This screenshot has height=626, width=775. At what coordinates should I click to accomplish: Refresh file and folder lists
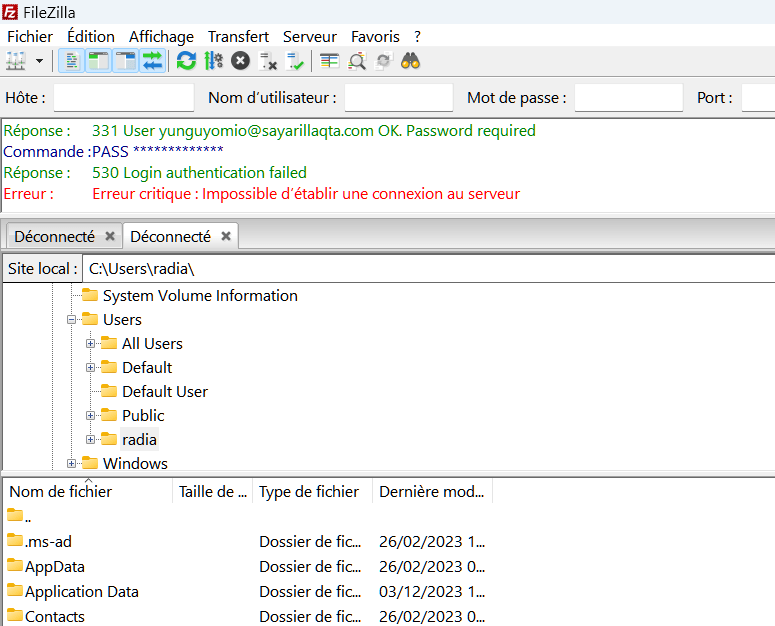pos(186,61)
